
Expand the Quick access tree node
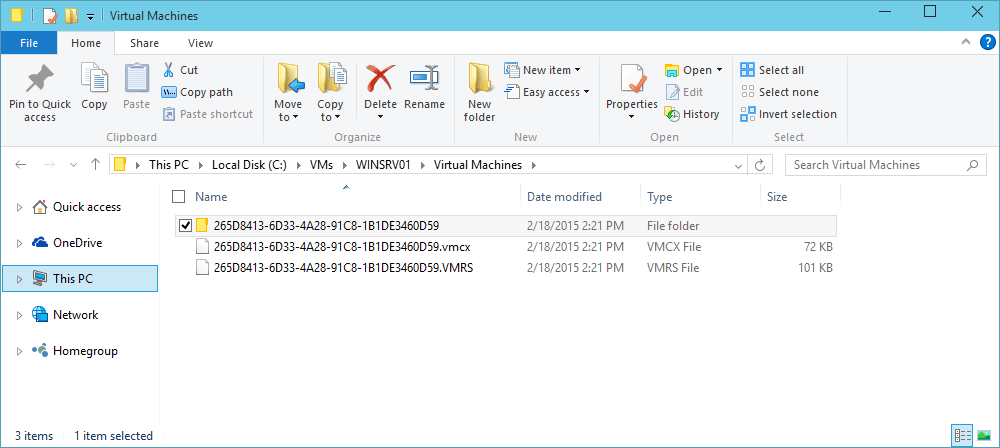point(19,207)
